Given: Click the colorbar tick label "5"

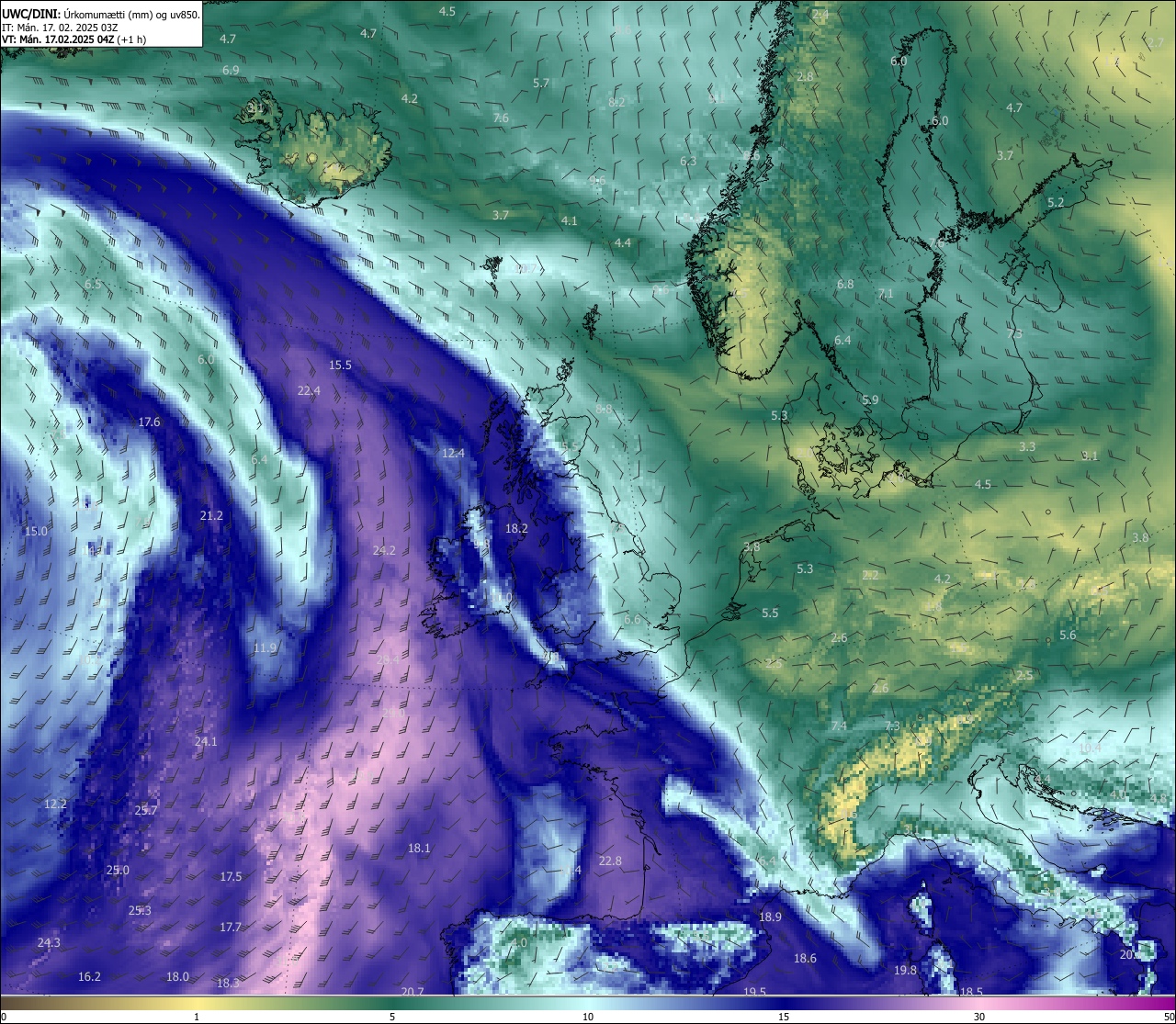Looking at the screenshot, I should click(392, 1017).
